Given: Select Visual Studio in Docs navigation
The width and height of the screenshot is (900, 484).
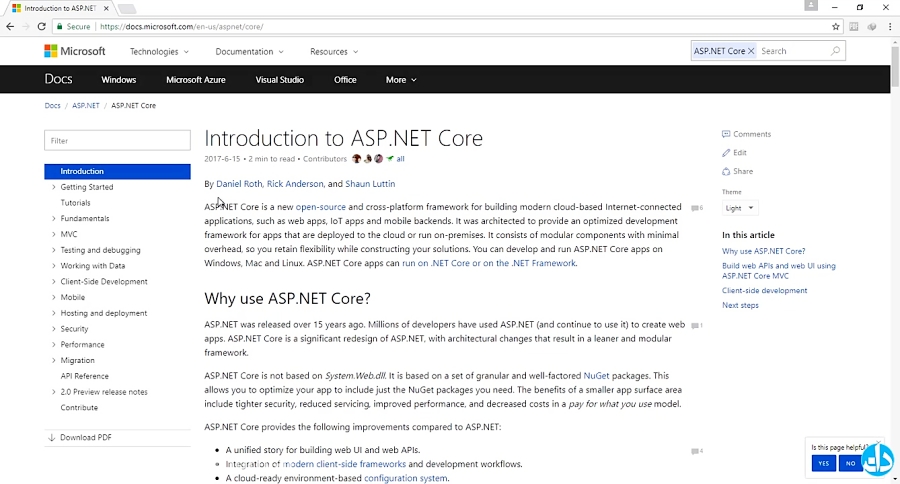Looking at the screenshot, I should (279, 80).
